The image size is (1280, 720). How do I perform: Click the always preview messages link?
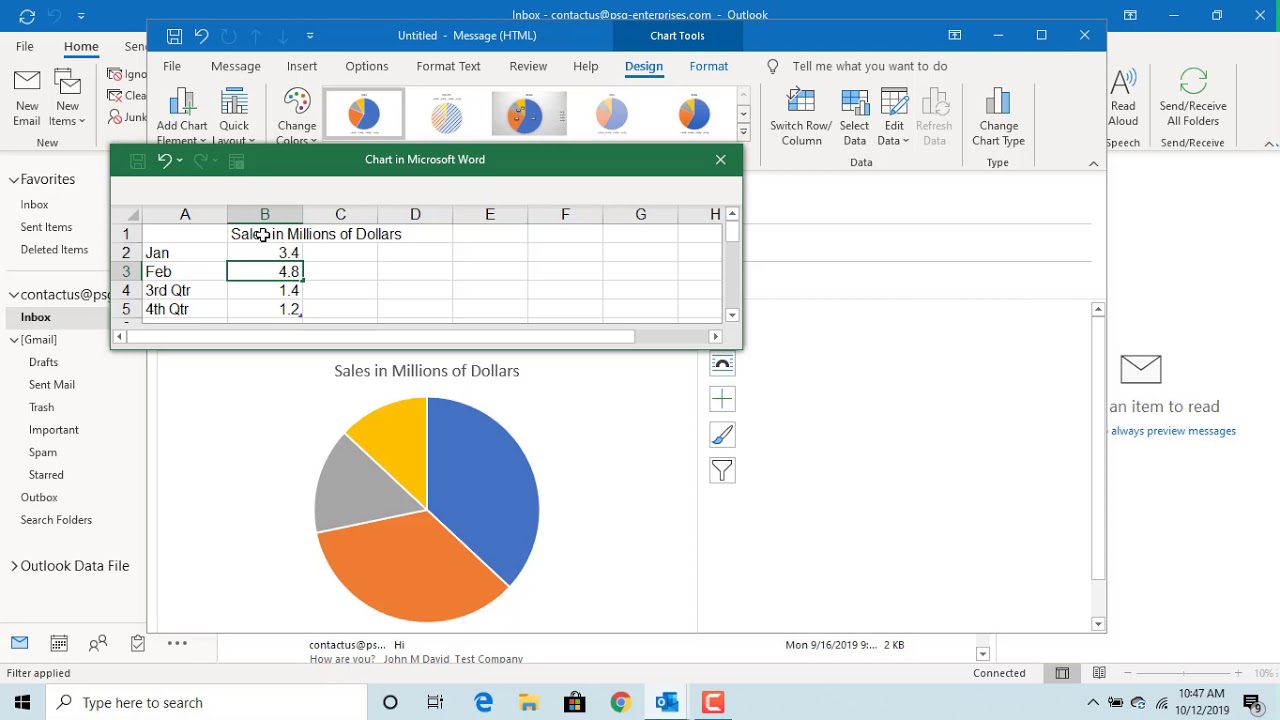click(x=1173, y=431)
